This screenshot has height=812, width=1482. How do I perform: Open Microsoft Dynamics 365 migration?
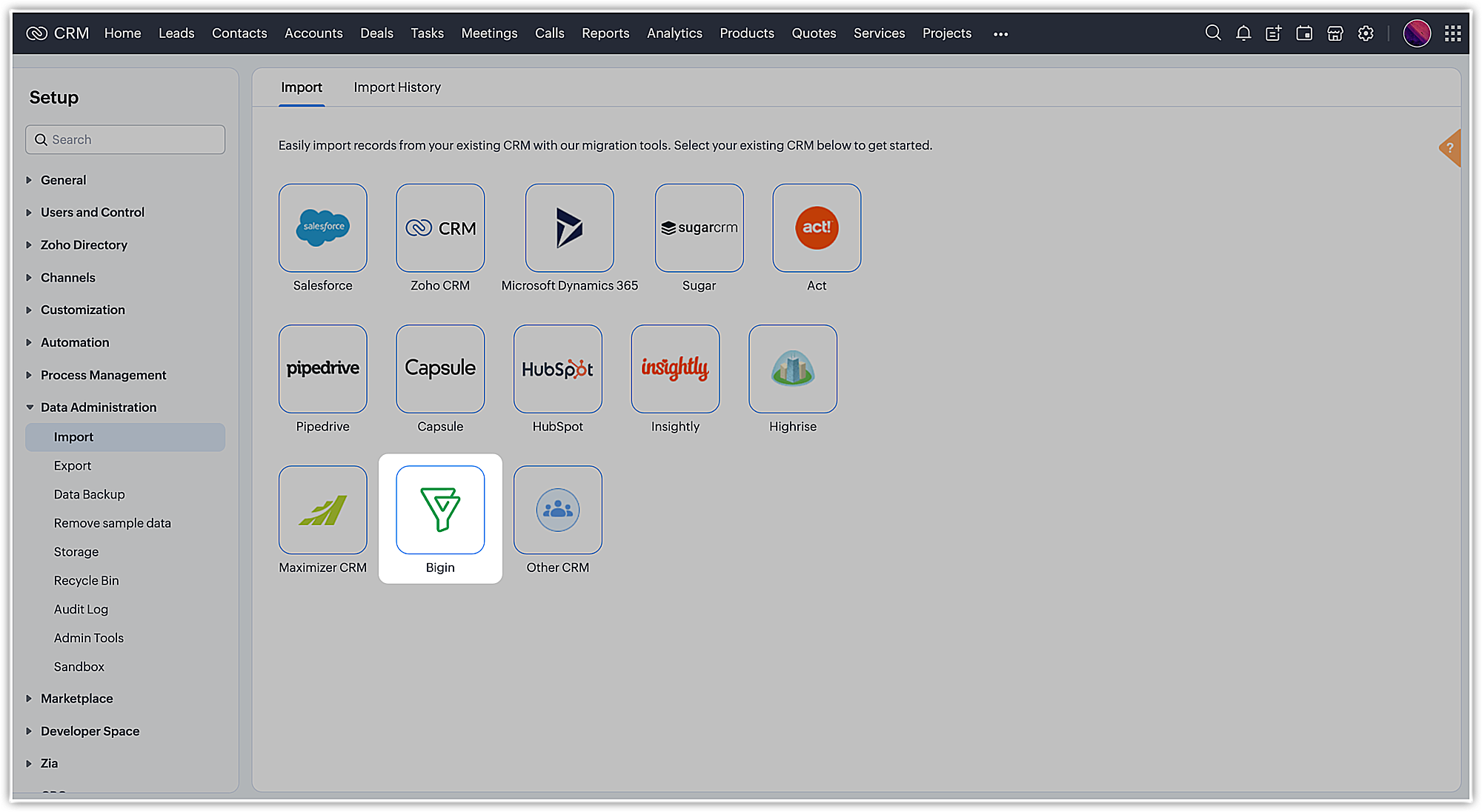click(x=569, y=227)
